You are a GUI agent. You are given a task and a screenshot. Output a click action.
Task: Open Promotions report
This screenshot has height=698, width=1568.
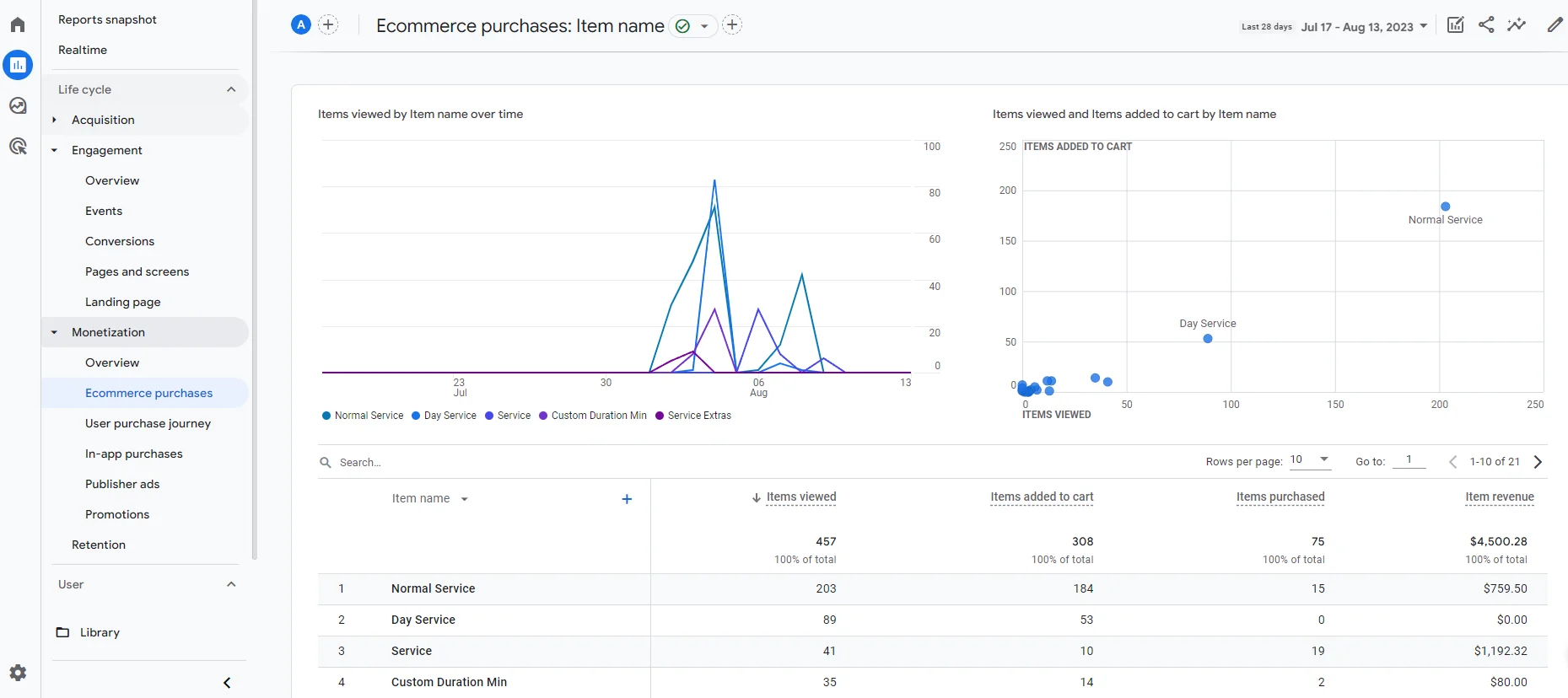117,514
